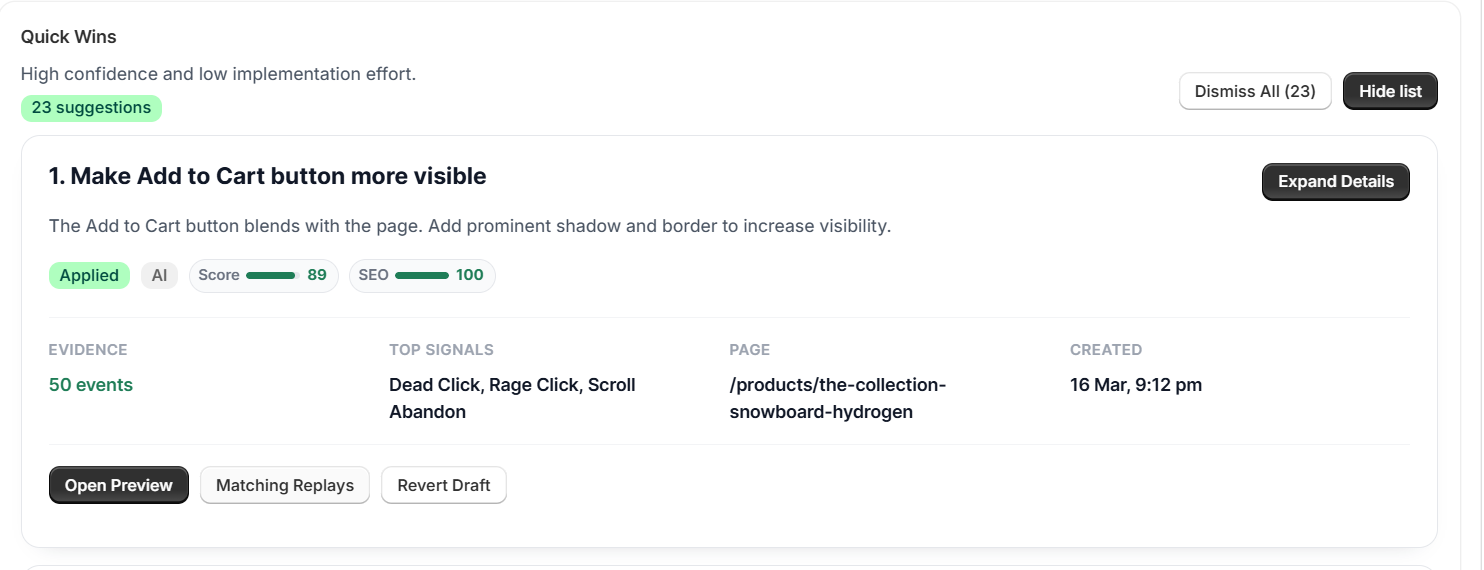The image size is (1484, 570).
Task: Select the Applied status badge
Action: point(89,275)
